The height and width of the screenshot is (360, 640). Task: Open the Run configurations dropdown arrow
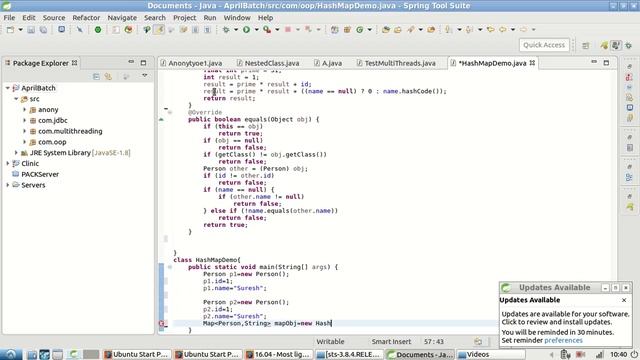pos(256,29)
